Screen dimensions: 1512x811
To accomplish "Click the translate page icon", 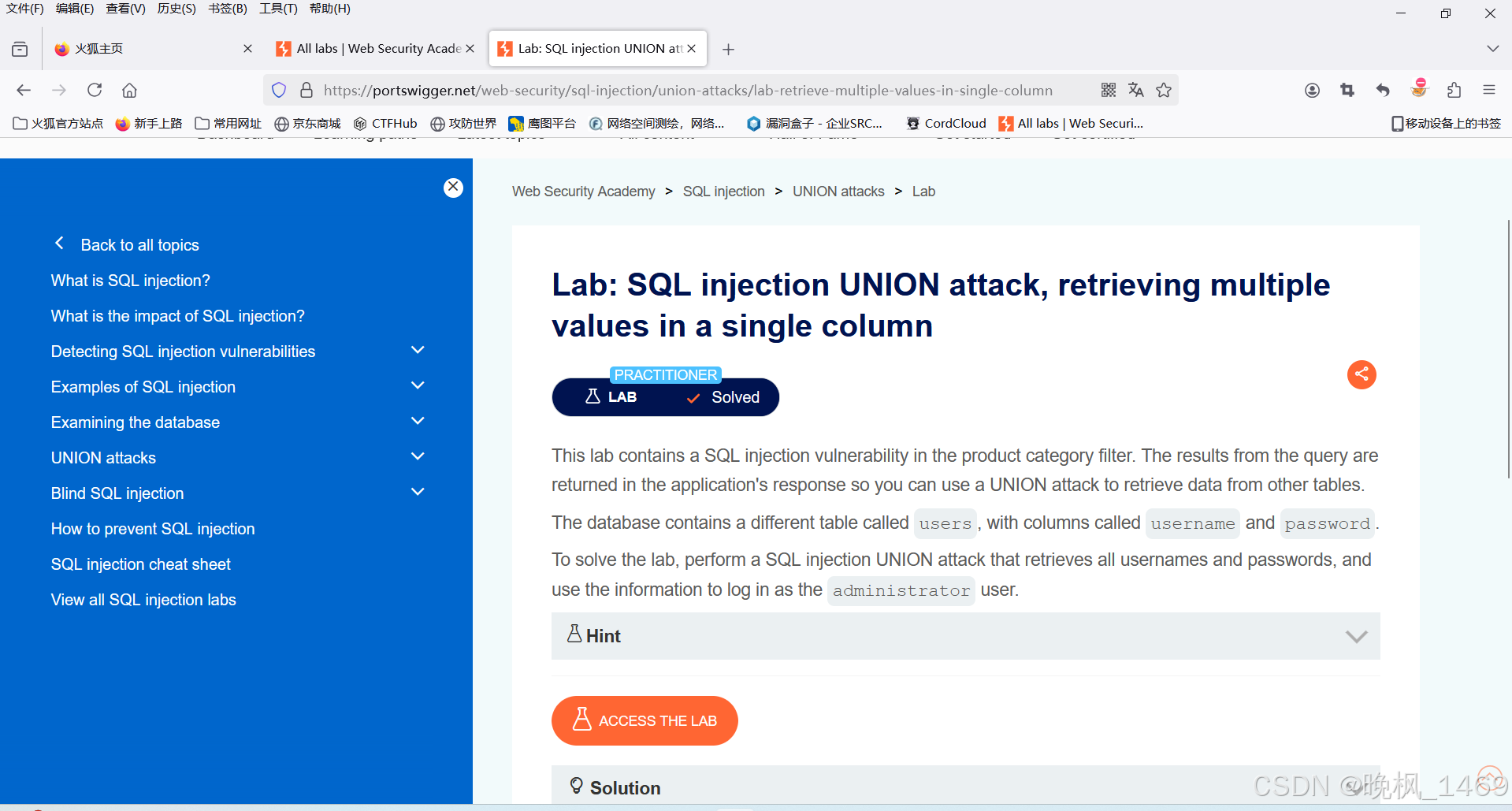I will coord(1135,90).
